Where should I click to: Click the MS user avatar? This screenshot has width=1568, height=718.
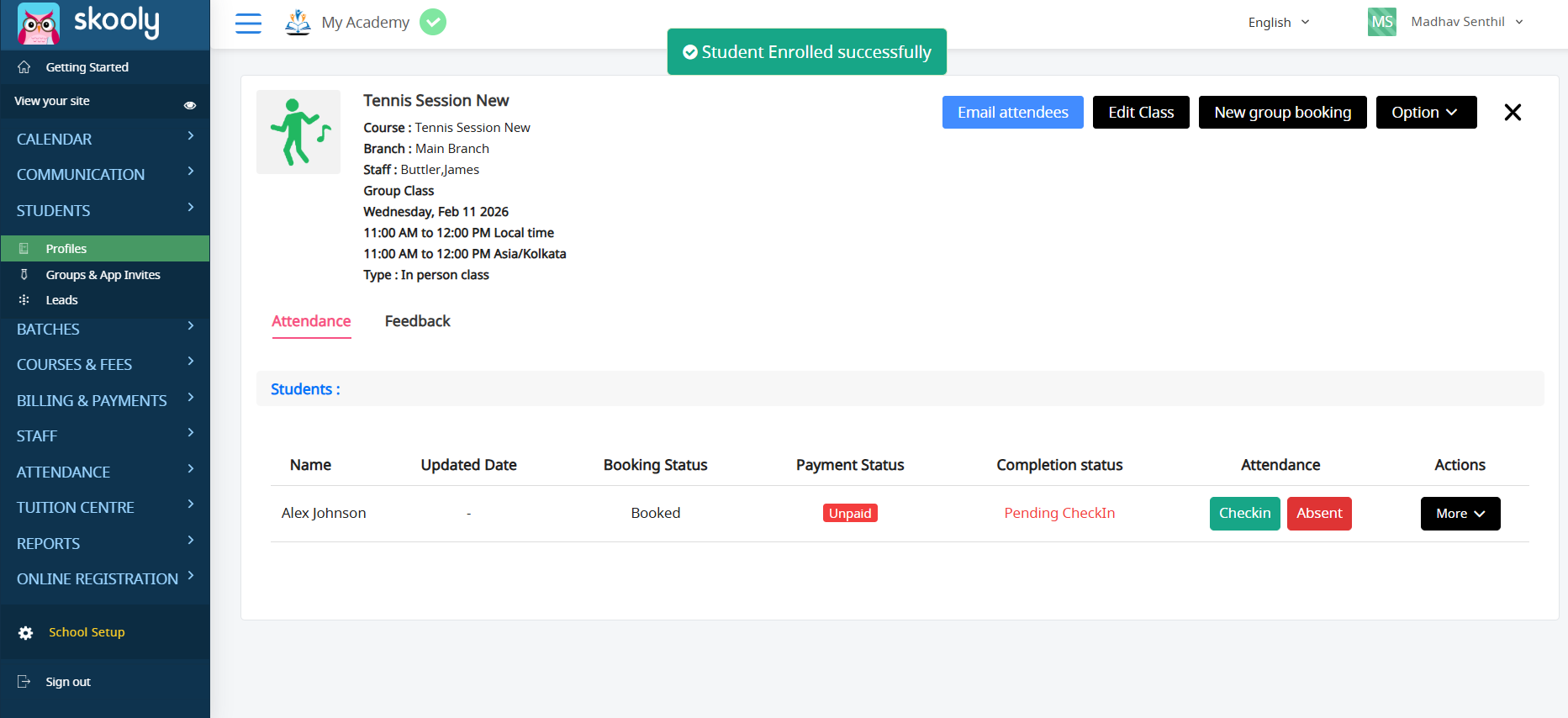point(1381,22)
